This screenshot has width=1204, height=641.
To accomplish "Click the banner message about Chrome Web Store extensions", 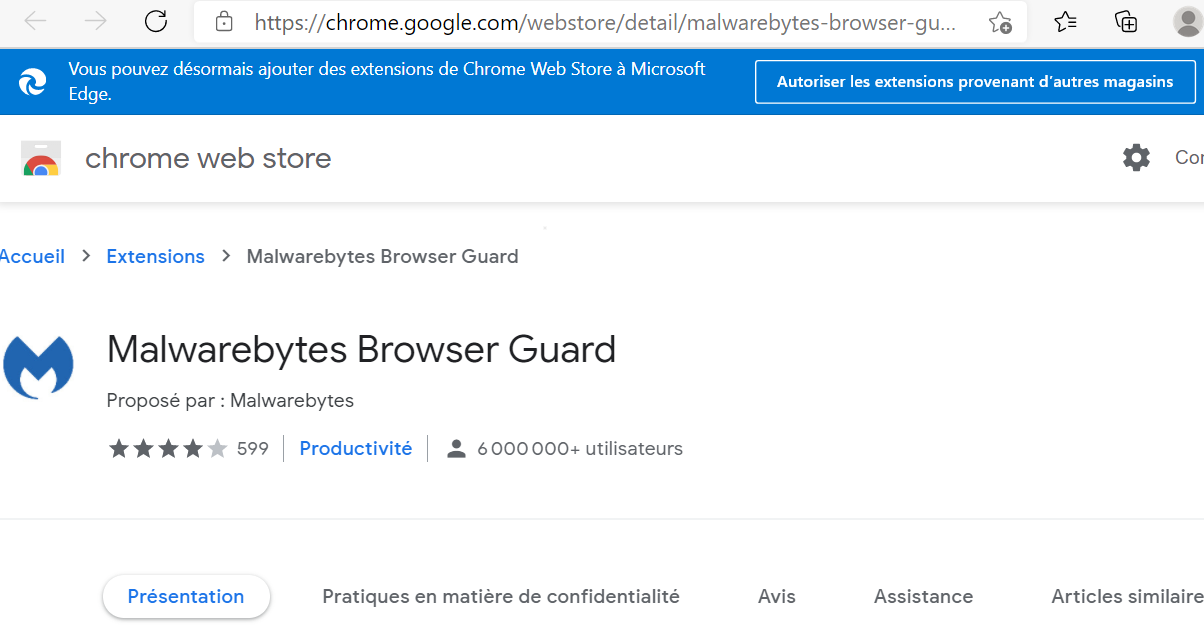I will pyautogui.click(x=387, y=82).
